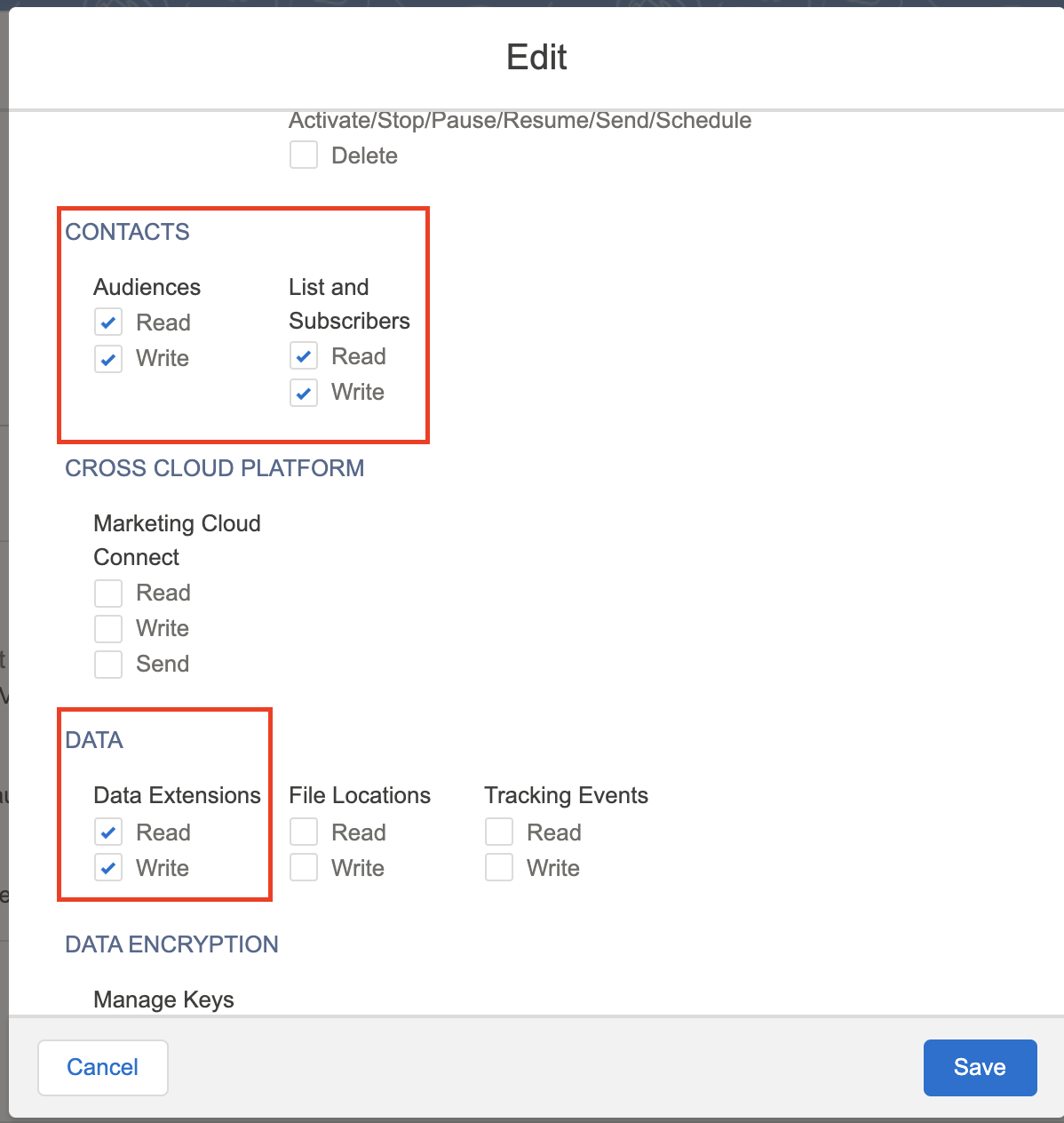Uncheck Data Extensions Read checkbox

[x=108, y=832]
